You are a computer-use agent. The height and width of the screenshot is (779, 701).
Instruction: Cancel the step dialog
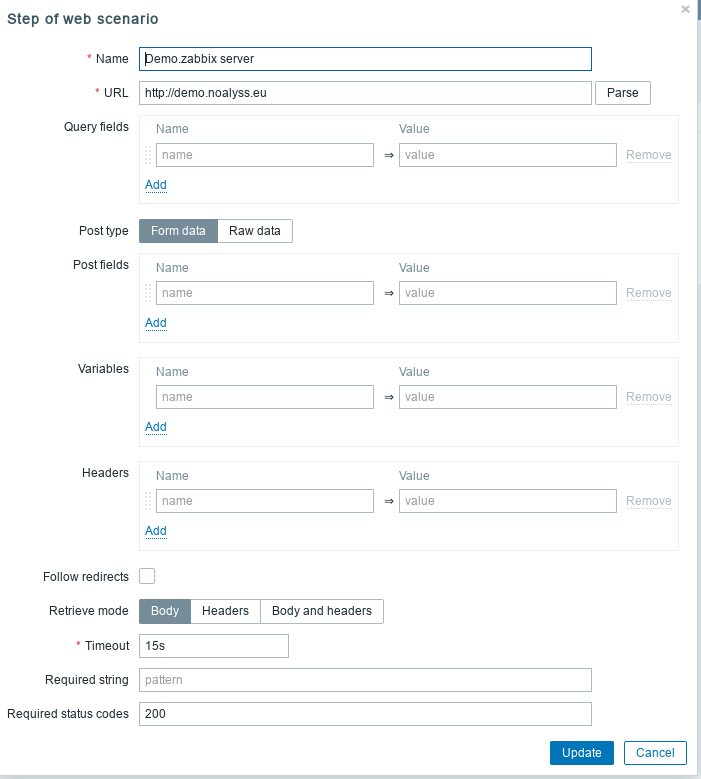click(x=655, y=753)
